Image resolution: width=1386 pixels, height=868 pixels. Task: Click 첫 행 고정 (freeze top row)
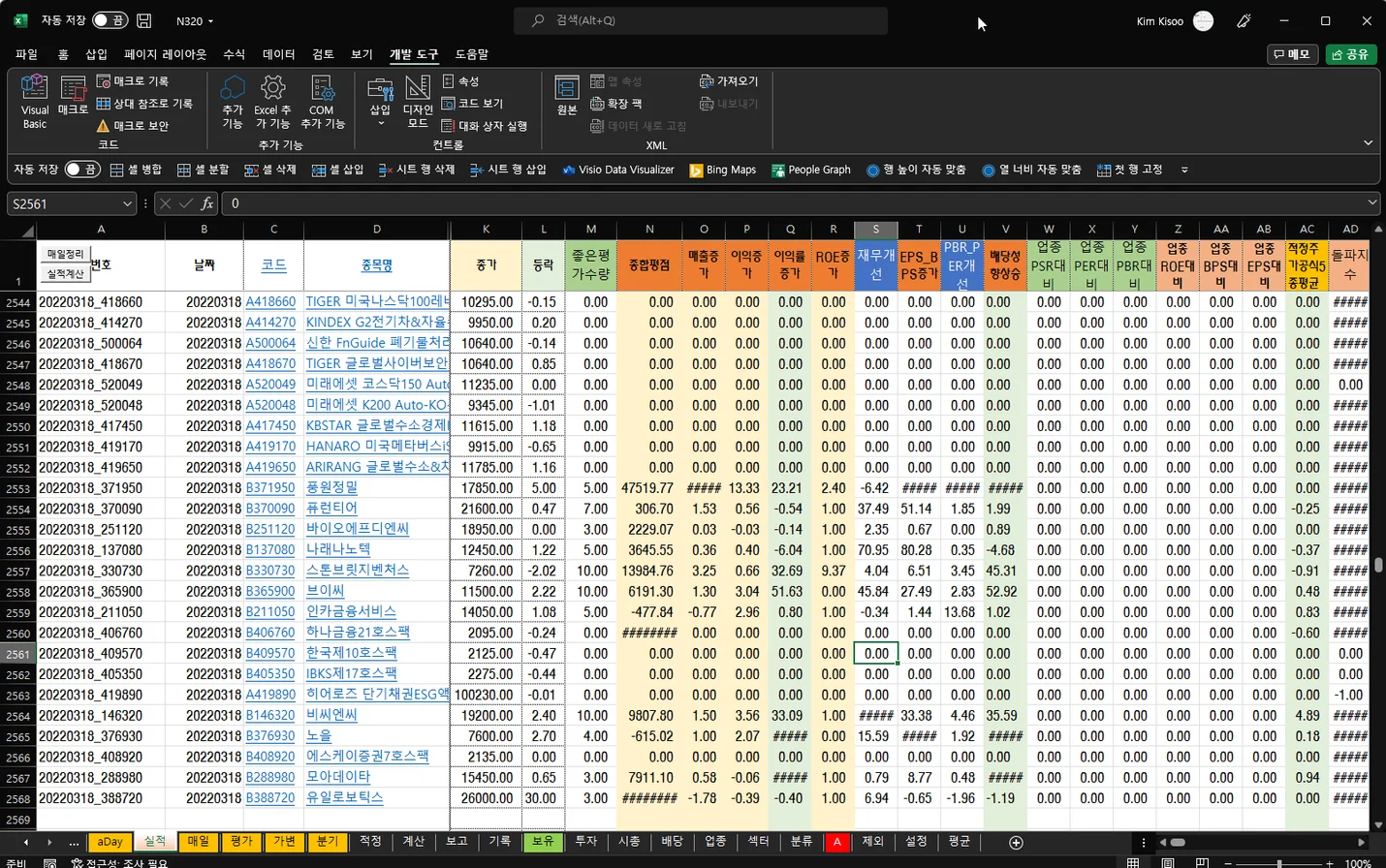1129,170
